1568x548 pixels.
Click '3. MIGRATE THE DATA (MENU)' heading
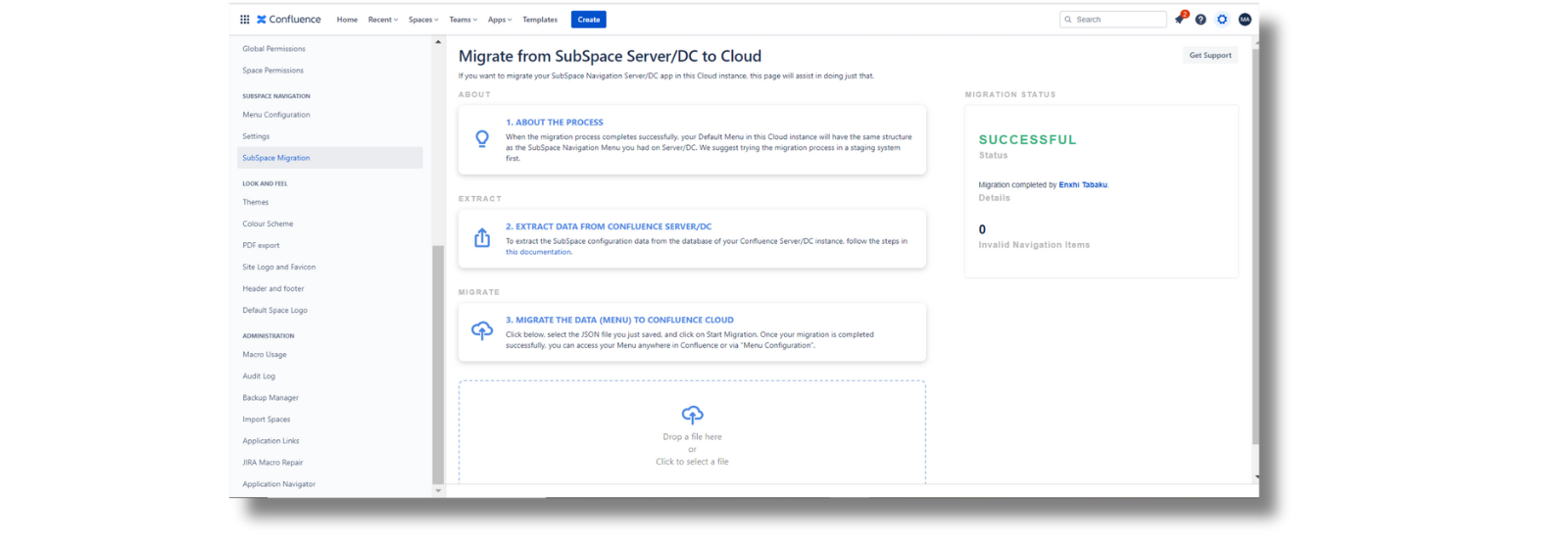[619, 320]
